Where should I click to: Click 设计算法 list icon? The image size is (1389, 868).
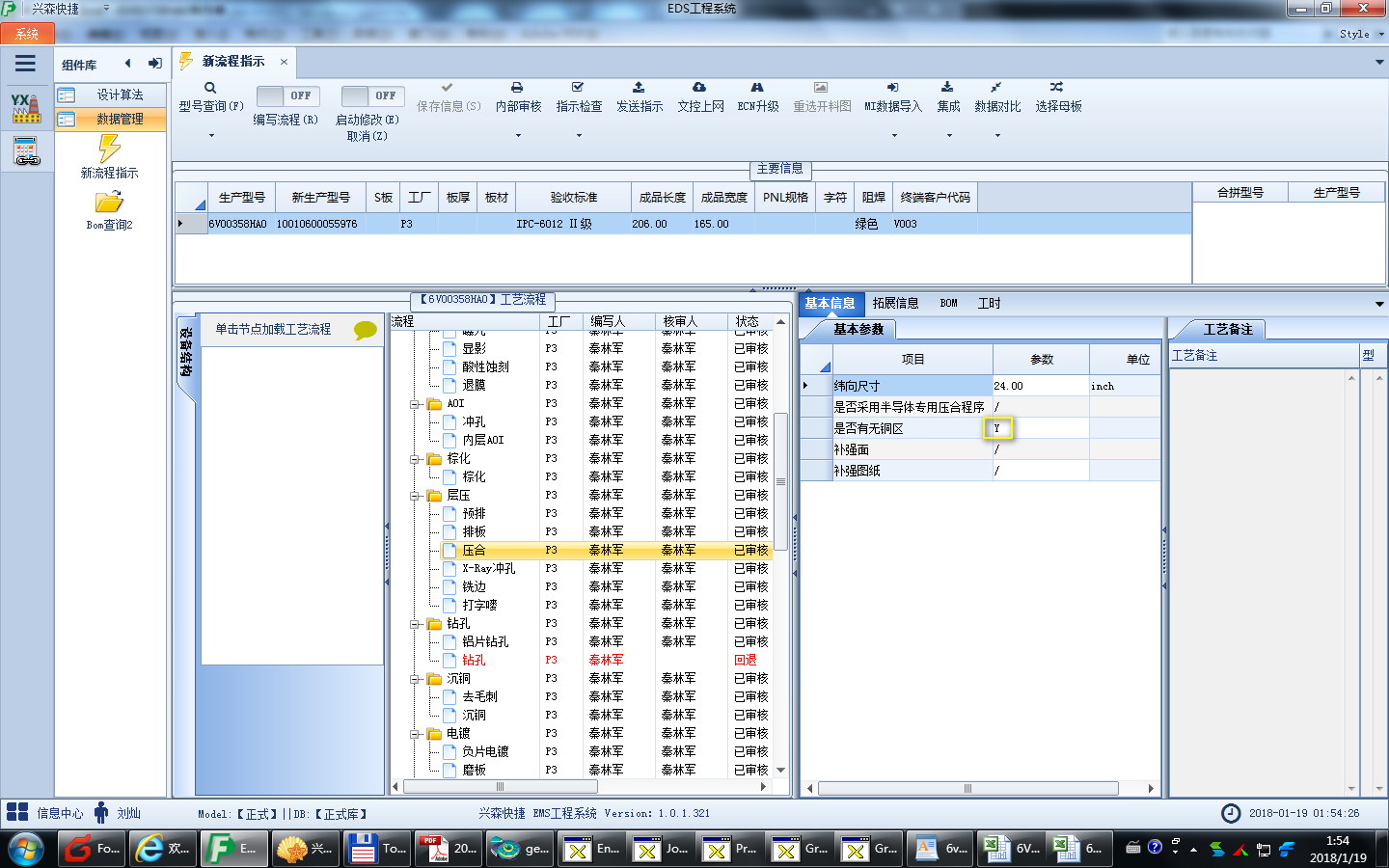pyautogui.click(x=67, y=95)
